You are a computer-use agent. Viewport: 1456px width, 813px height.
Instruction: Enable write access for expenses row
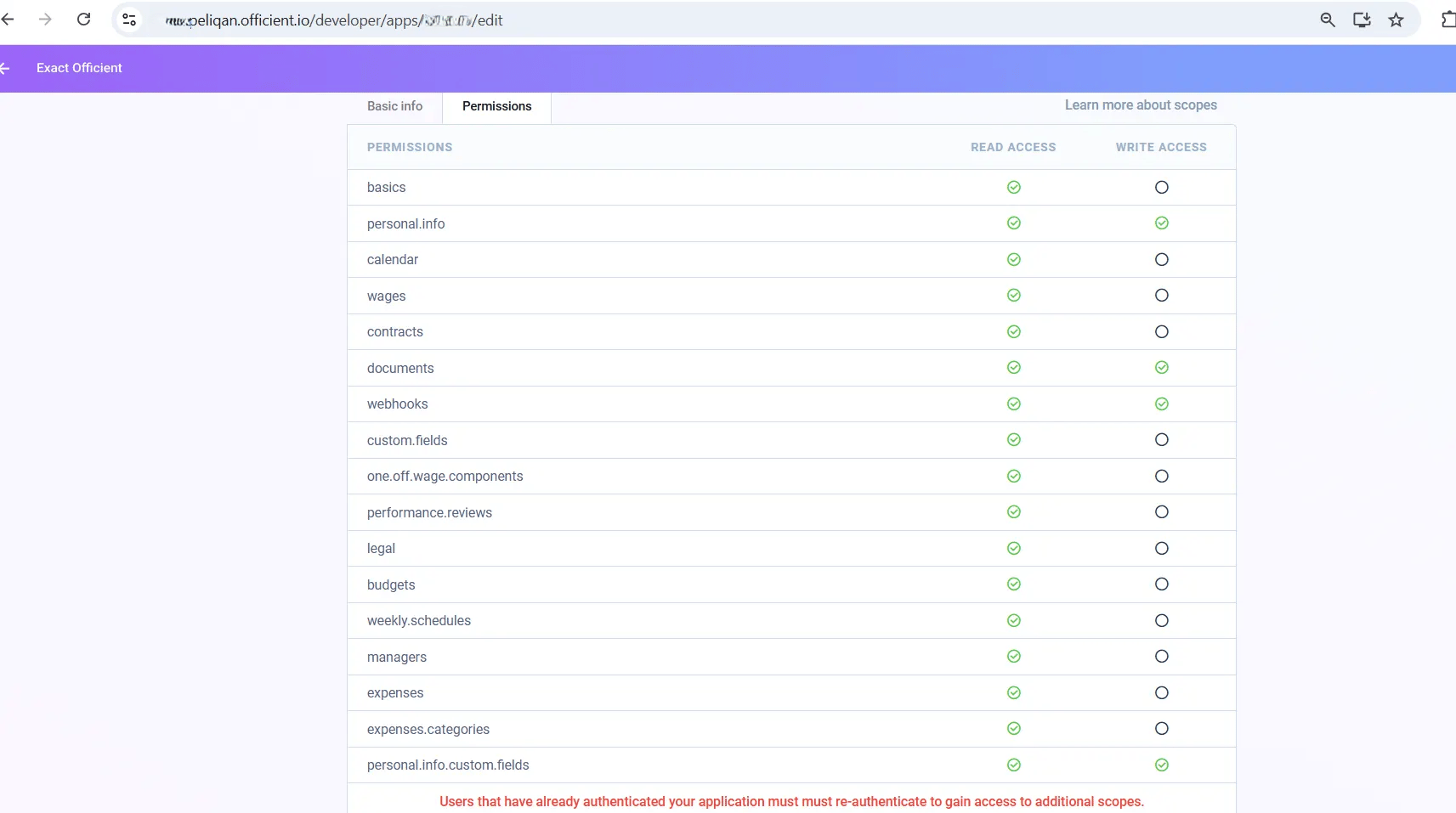tap(1161, 692)
